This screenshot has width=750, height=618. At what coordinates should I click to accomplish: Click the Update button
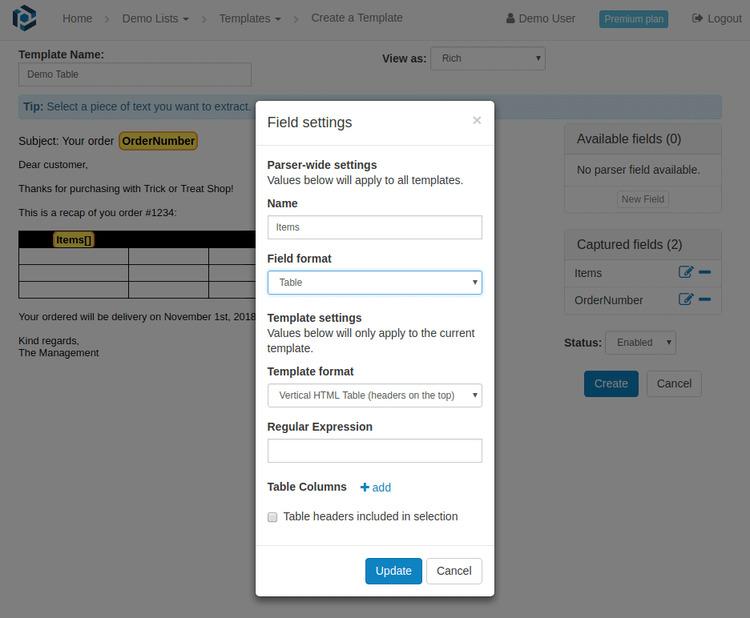(393, 571)
